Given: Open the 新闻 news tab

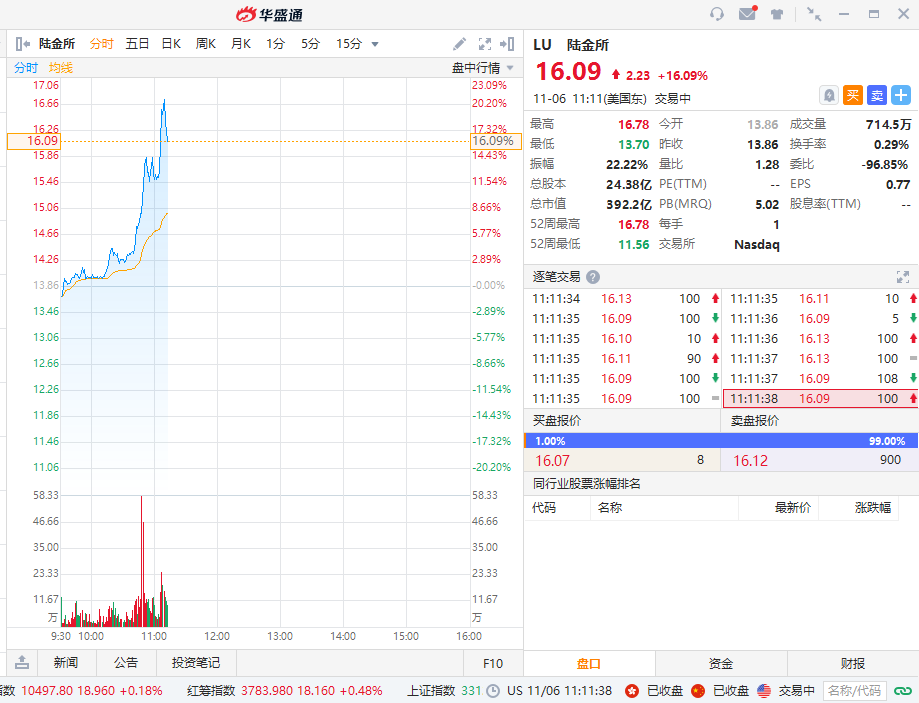Looking at the screenshot, I should tap(66, 663).
